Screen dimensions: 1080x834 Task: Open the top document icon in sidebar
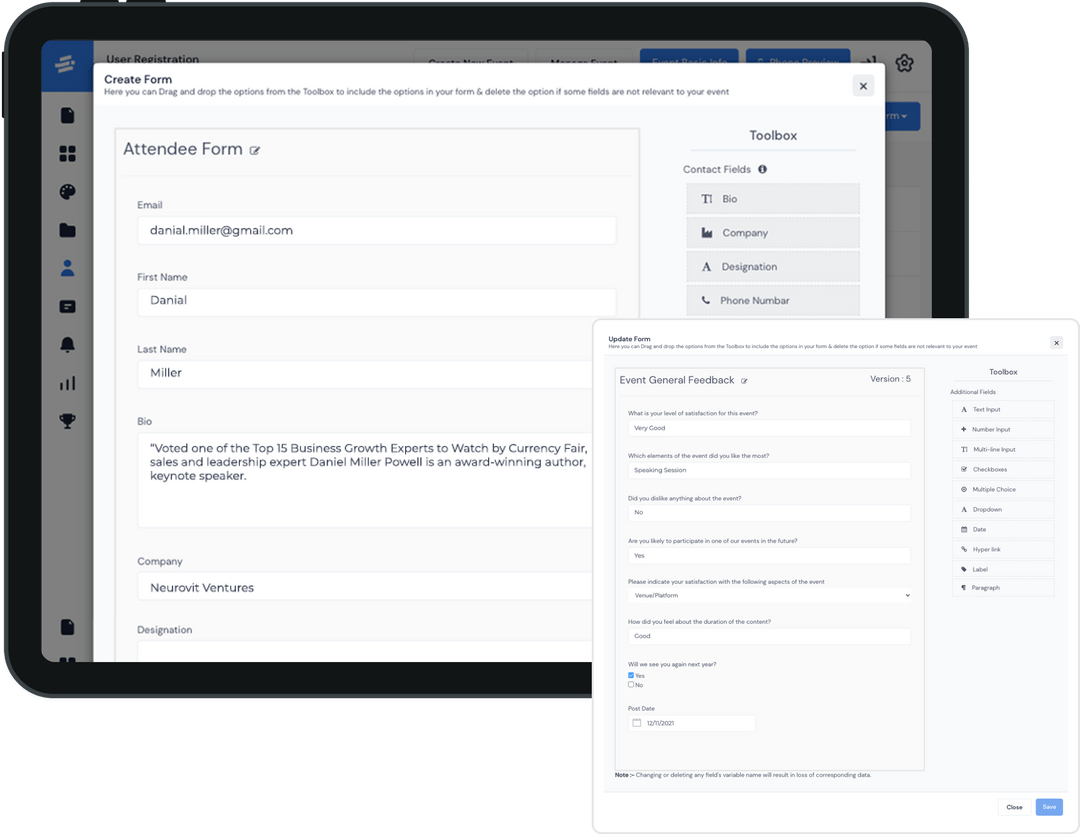point(68,115)
